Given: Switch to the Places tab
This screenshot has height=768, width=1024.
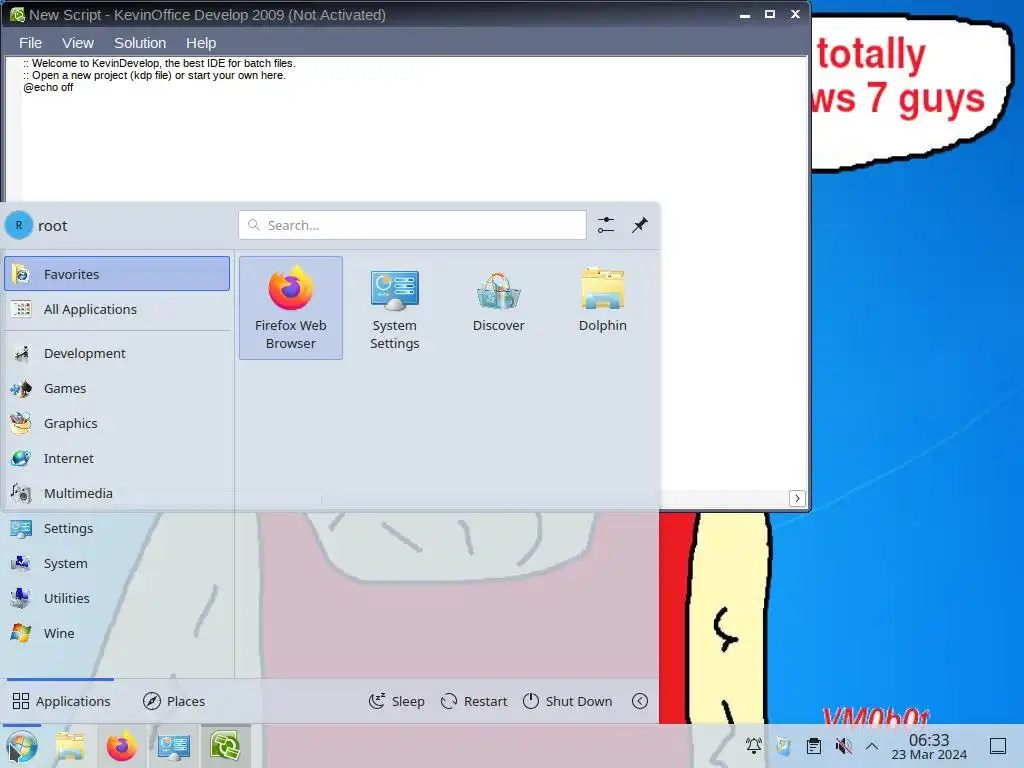Looking at the screenshot, I should (174, 701).
